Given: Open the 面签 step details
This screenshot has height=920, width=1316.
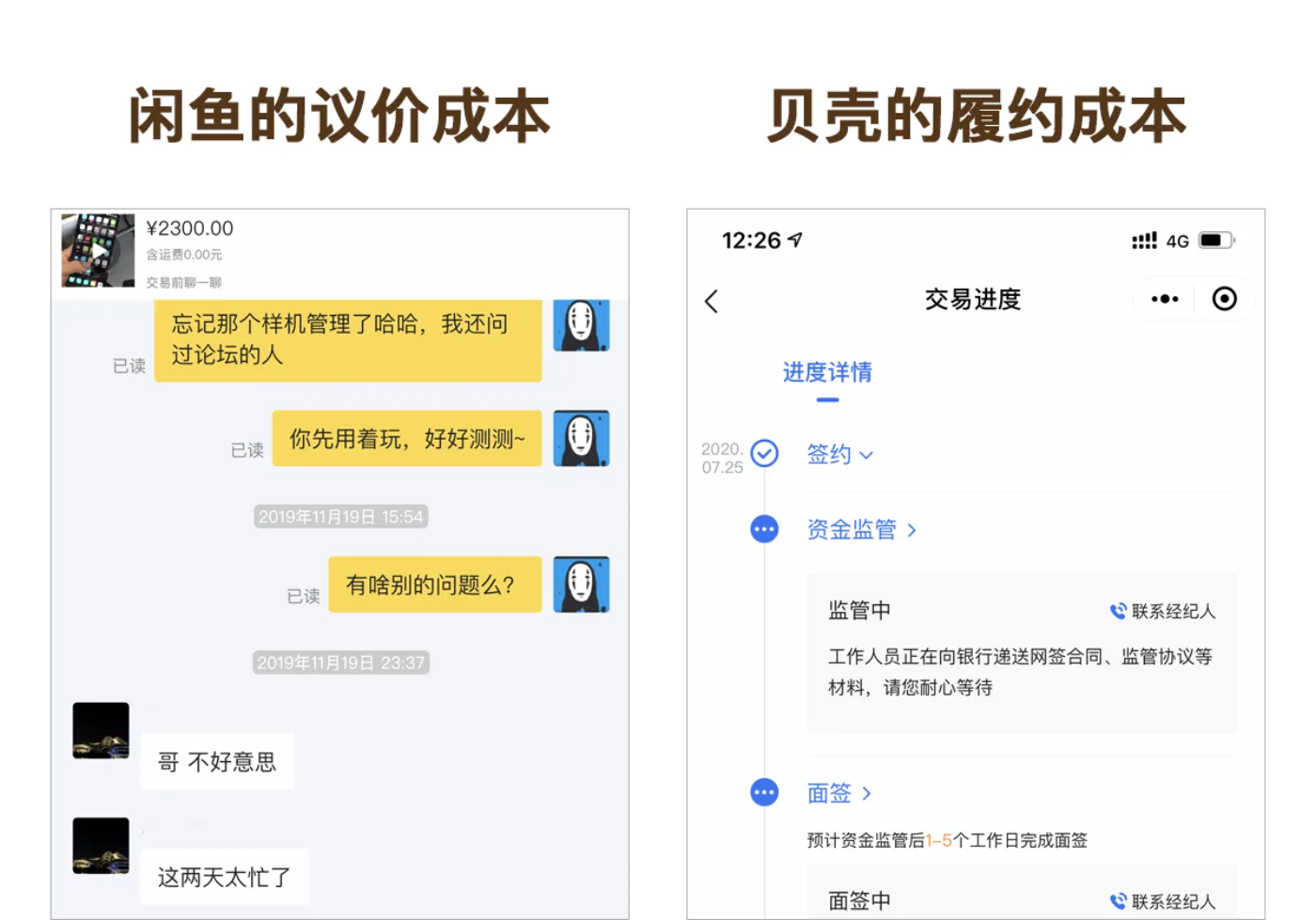Looking at the screenshot, I should 839,793.
